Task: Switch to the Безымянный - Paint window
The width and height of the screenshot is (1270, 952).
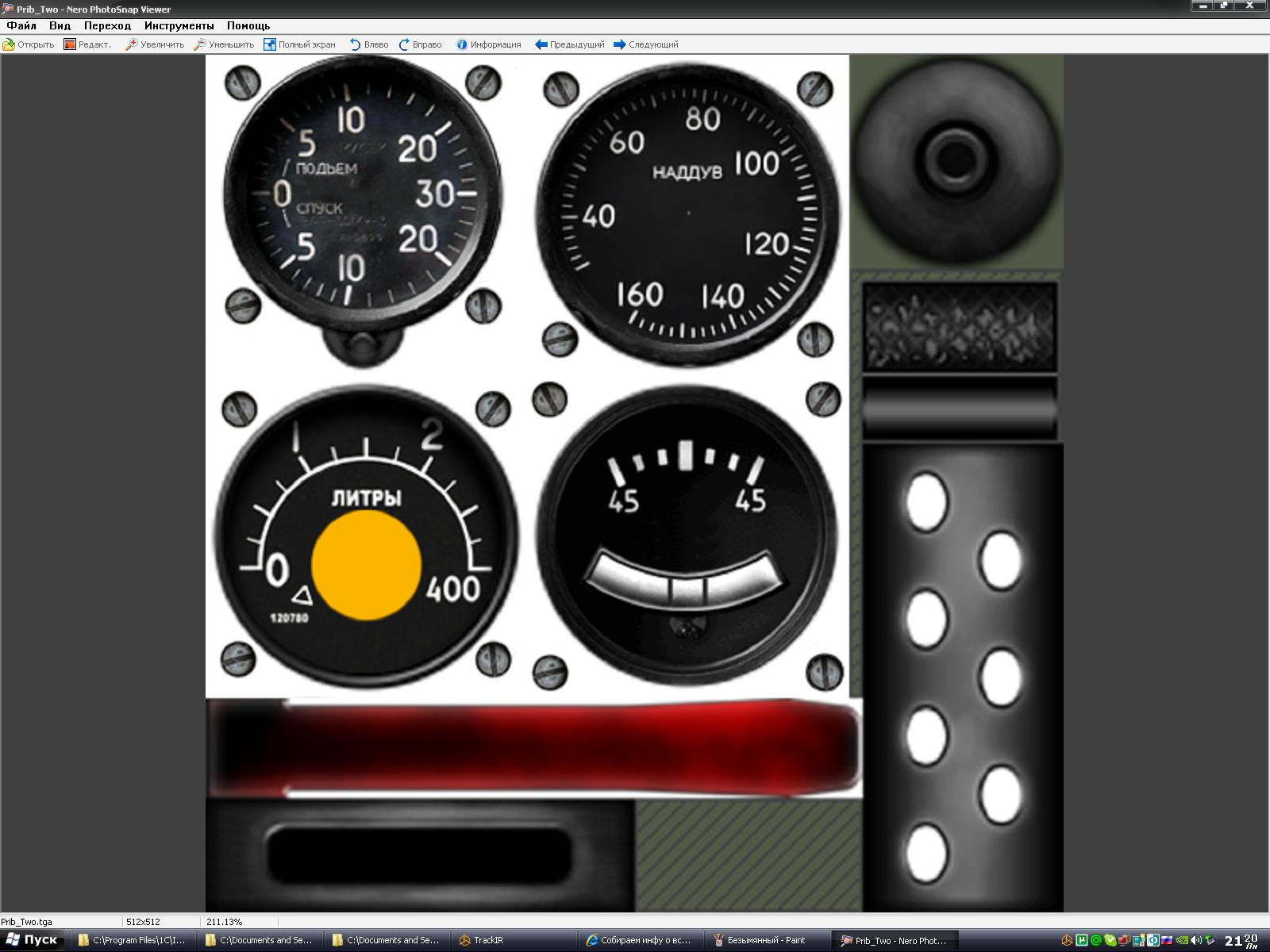Action: [x=767, y=940]
